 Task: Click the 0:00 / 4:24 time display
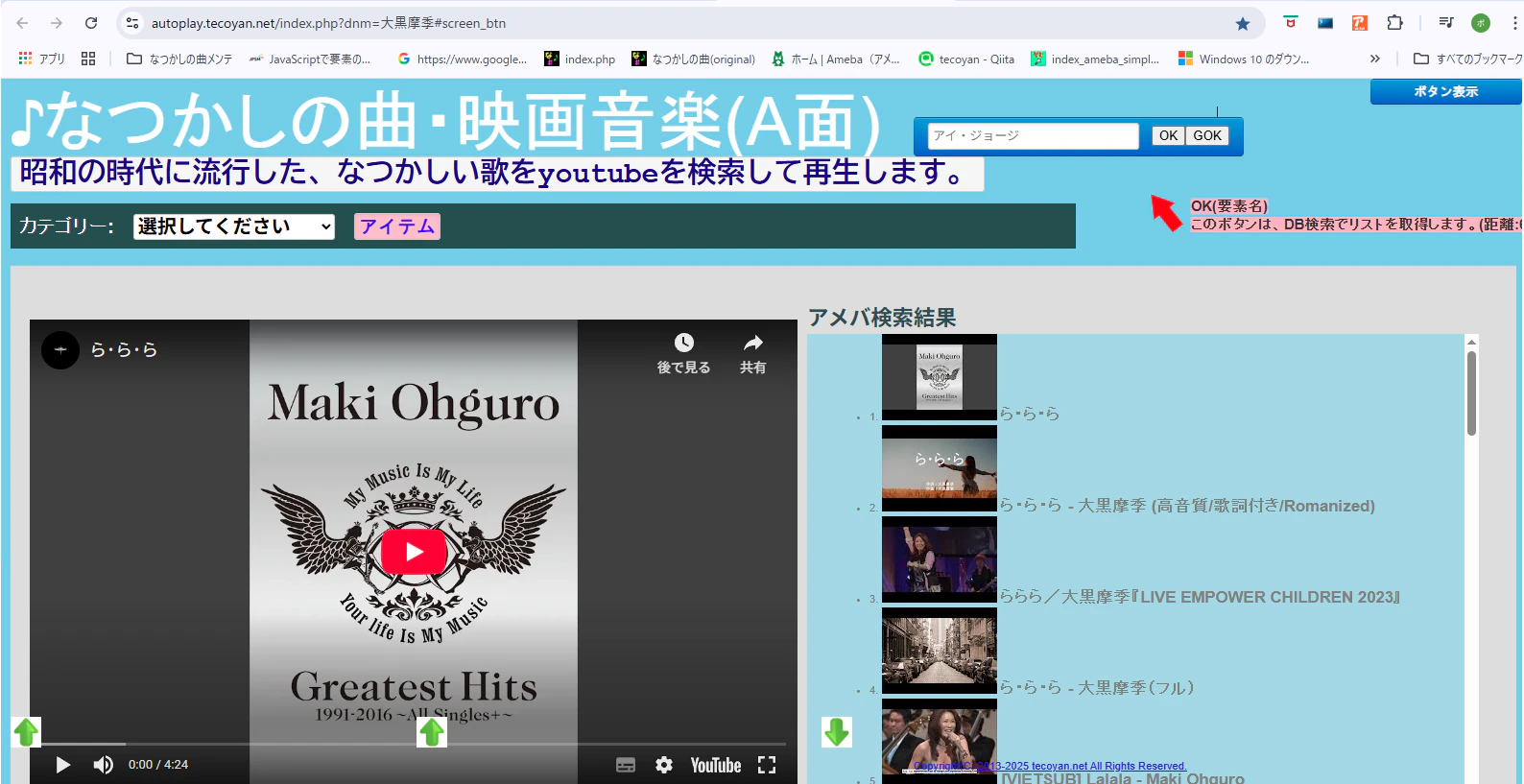coord(158,765)
